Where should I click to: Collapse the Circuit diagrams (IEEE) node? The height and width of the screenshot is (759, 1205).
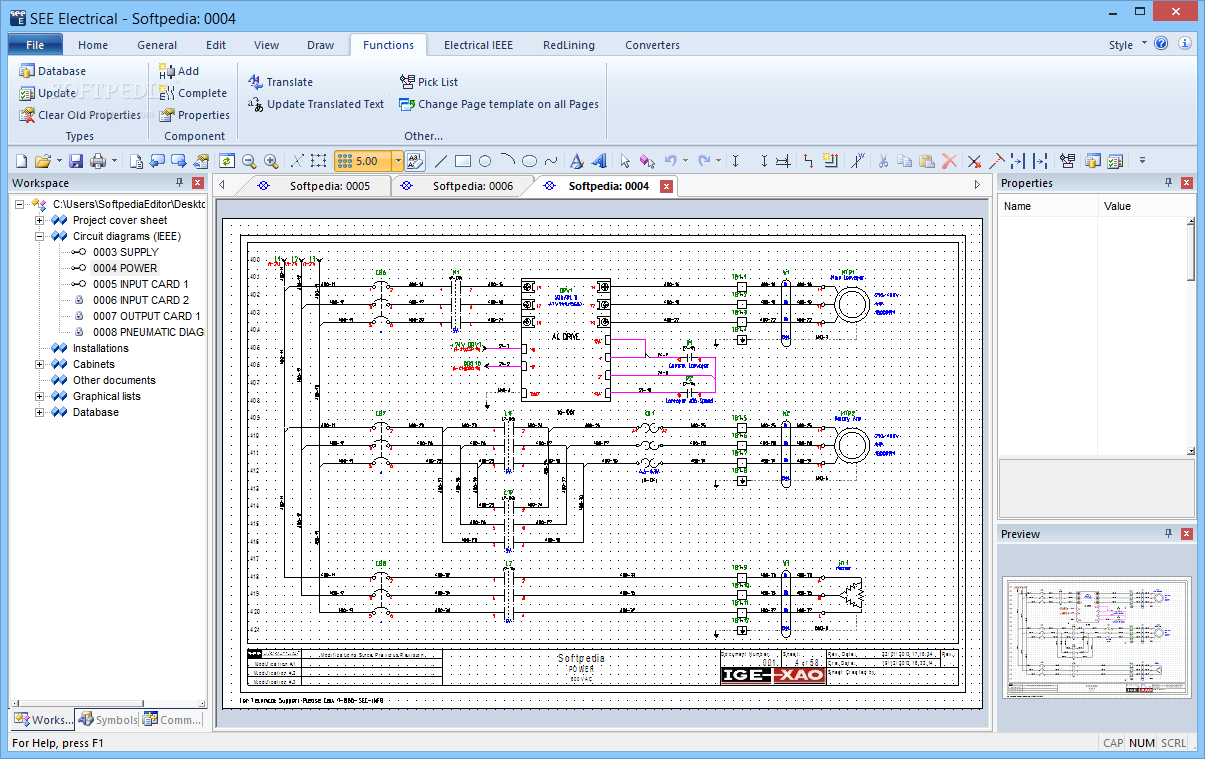40,236
